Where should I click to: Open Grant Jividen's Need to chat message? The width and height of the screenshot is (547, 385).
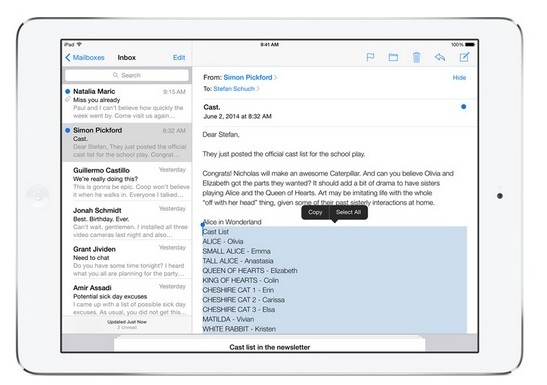click(127, 260)
